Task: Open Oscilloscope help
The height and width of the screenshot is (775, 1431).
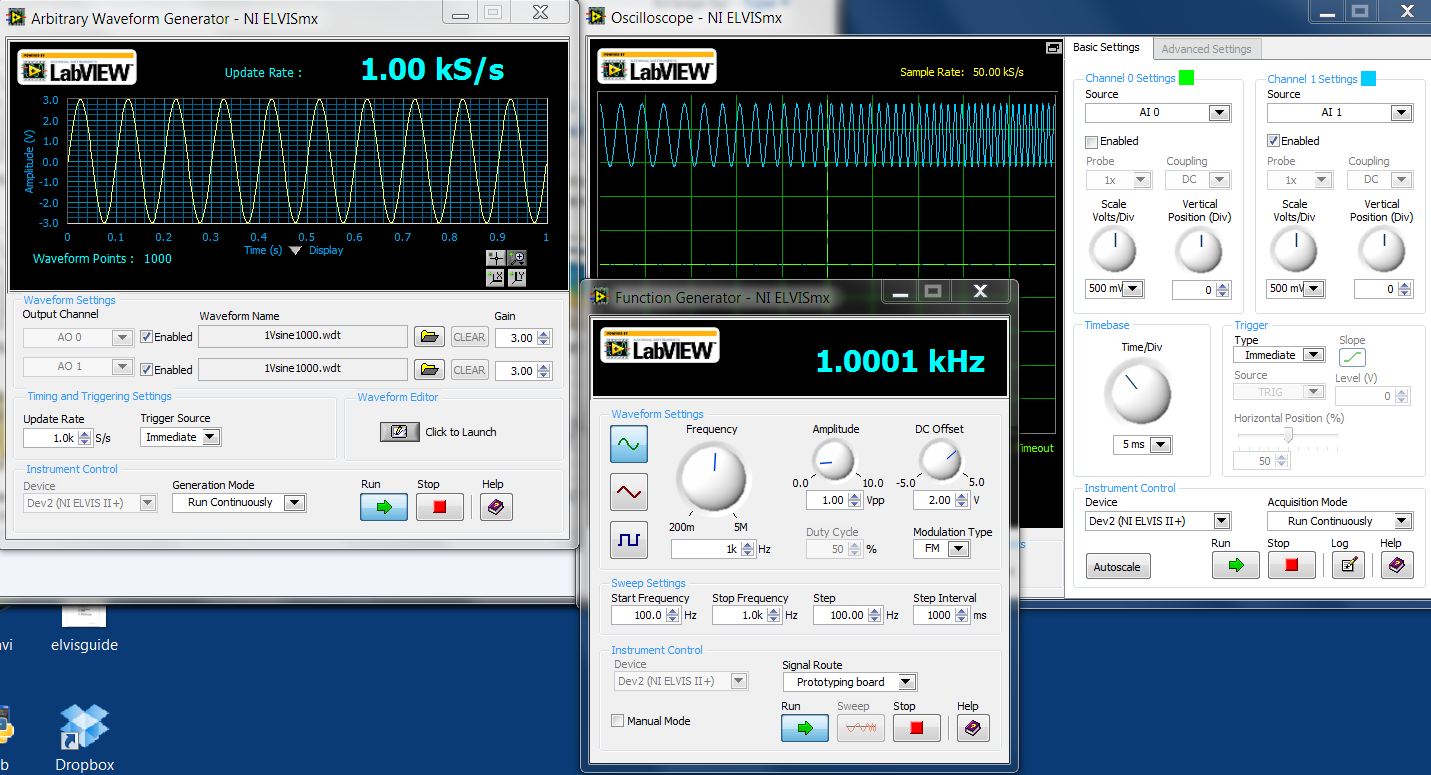Action: point(1397,565)
